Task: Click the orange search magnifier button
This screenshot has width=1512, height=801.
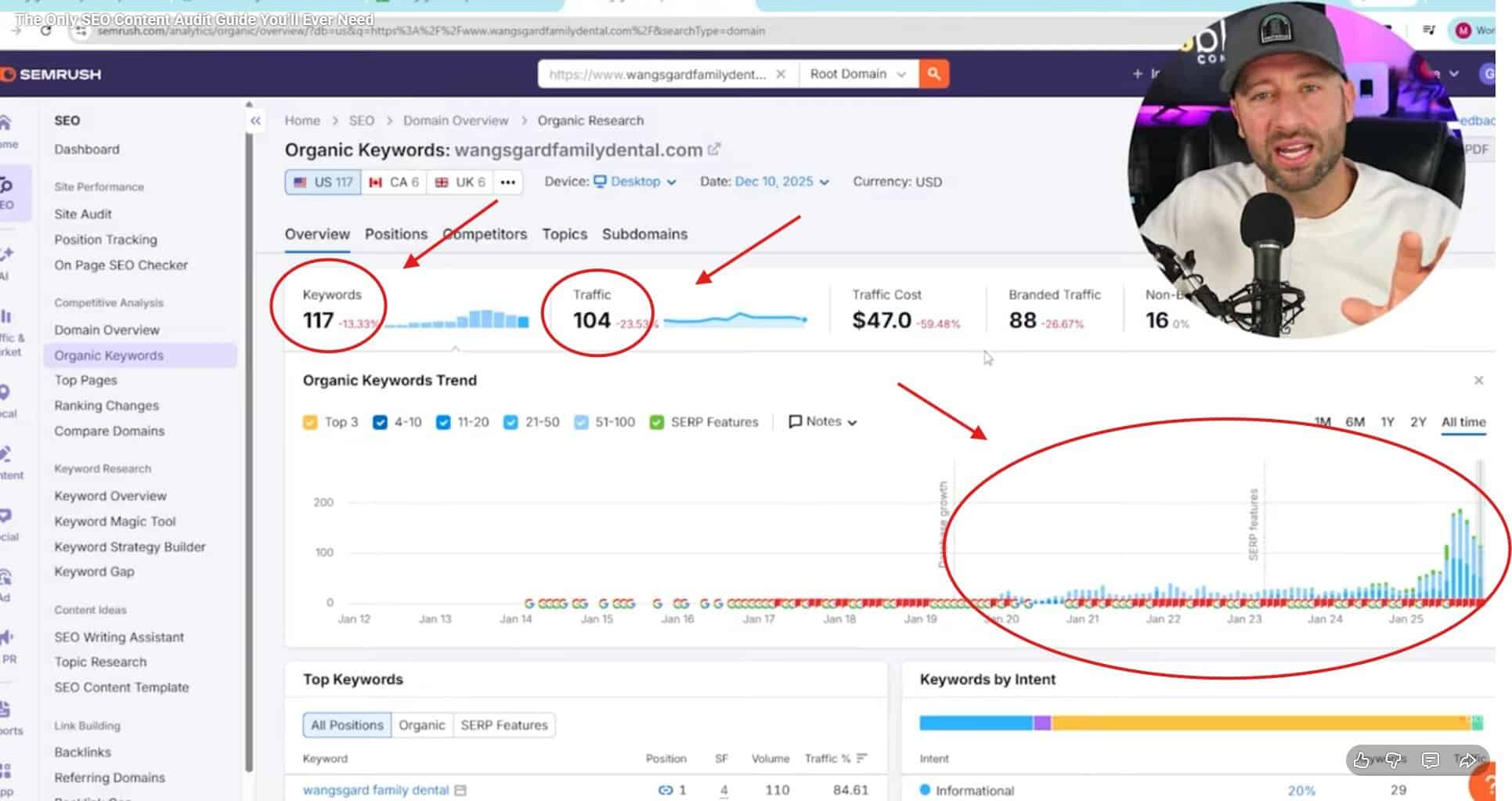Action: (933, 74)
